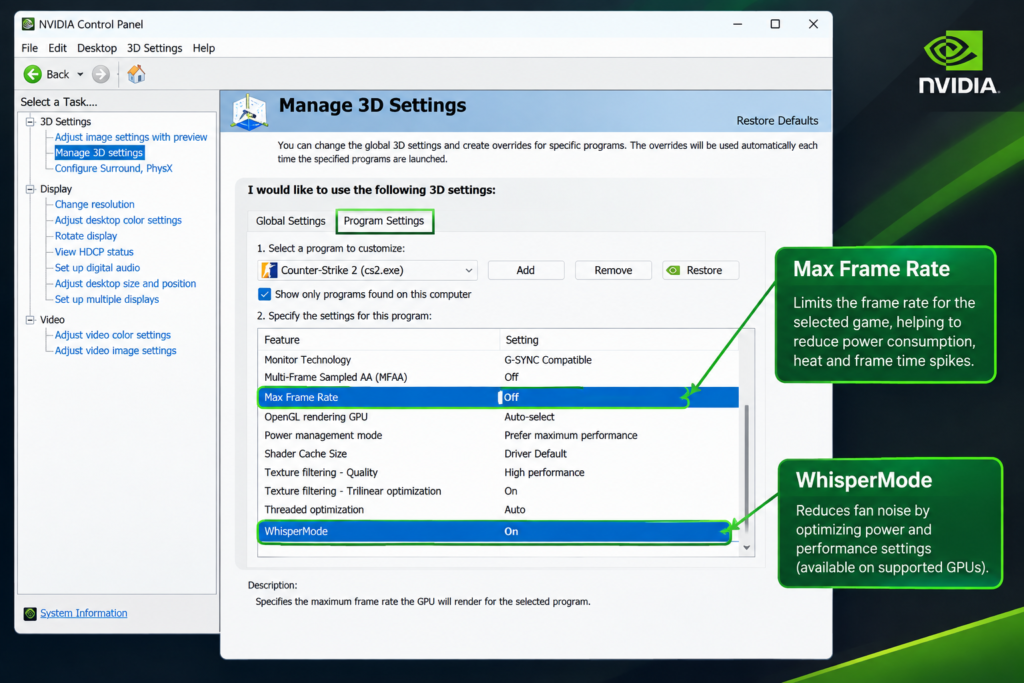1024x683 pixels.
Task: Select Adjust video color settings
Action: click(113, 335)
